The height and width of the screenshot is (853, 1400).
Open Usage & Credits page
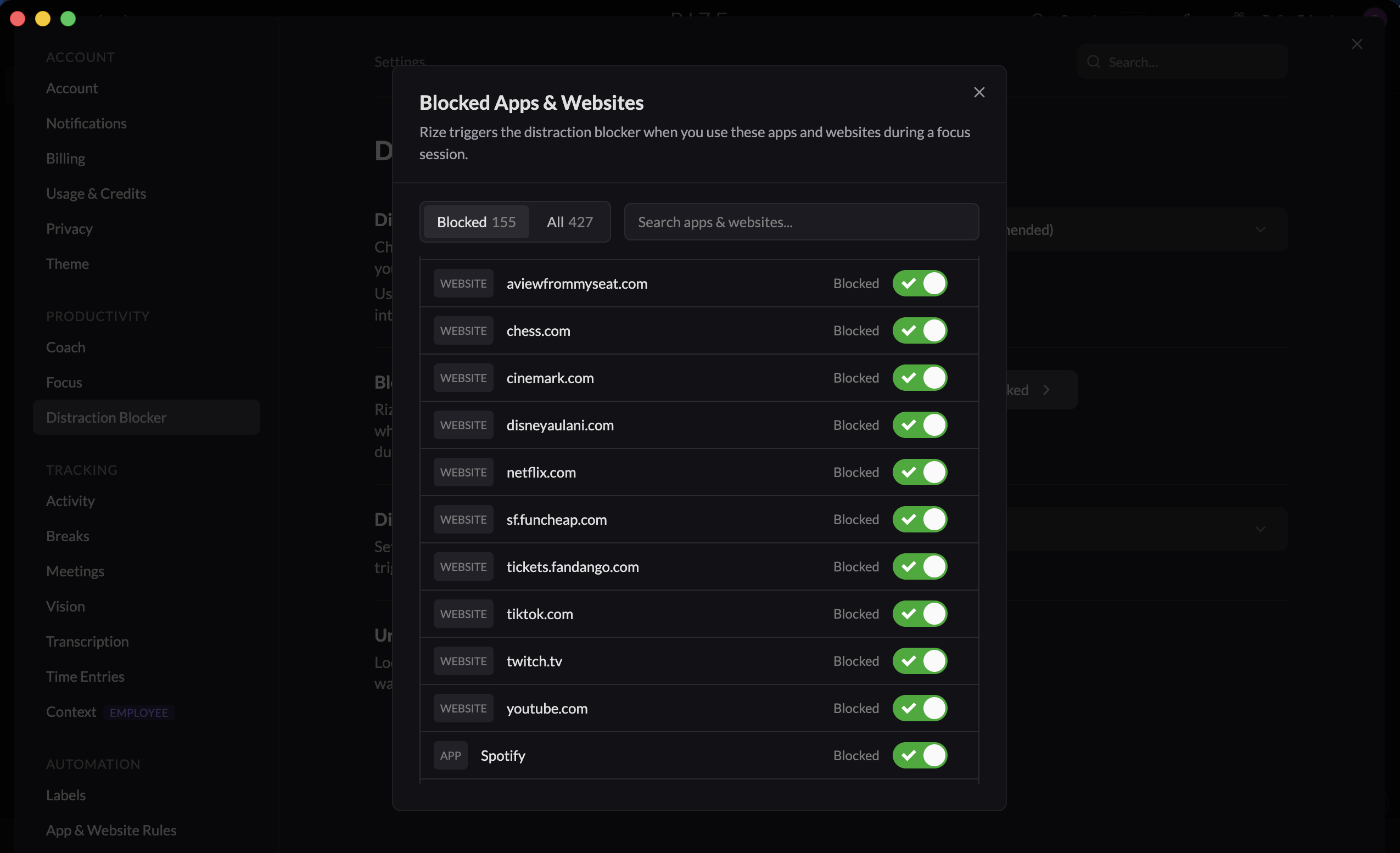pos(96,194)
